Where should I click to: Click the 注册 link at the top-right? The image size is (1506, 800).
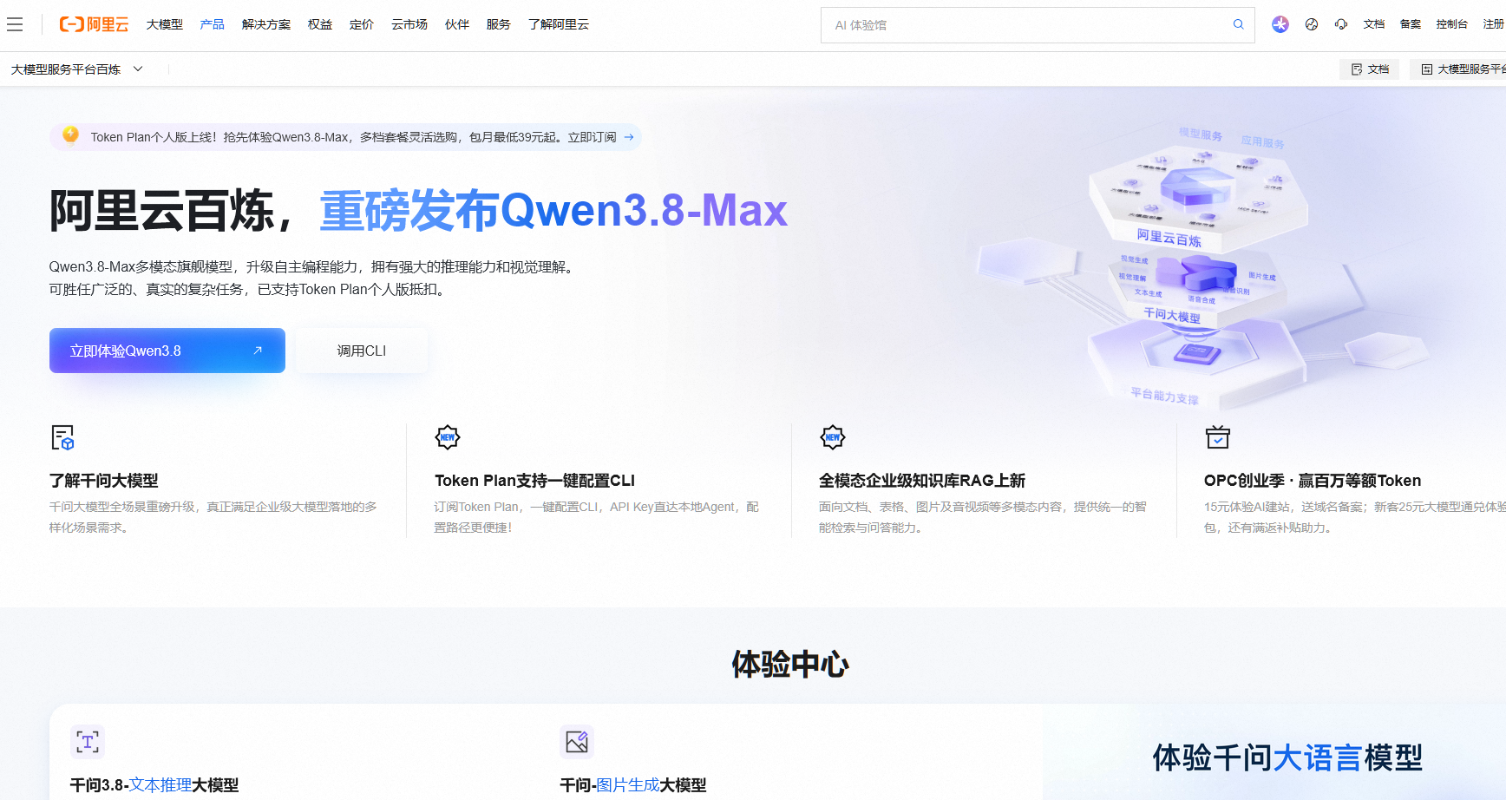click(1494, 24)
